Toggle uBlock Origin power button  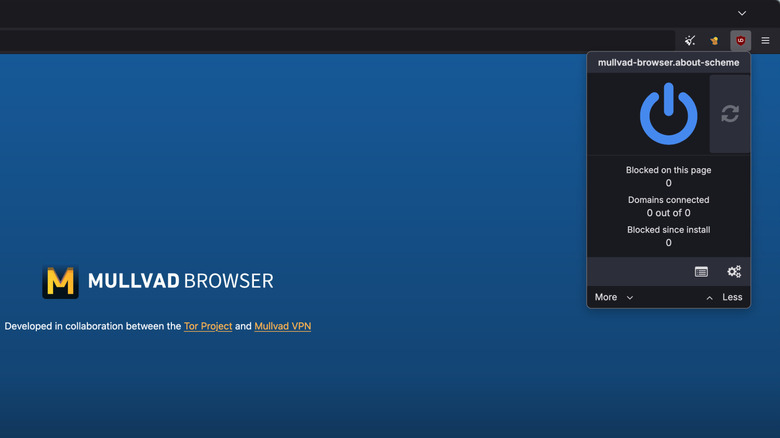click(668, 114)
